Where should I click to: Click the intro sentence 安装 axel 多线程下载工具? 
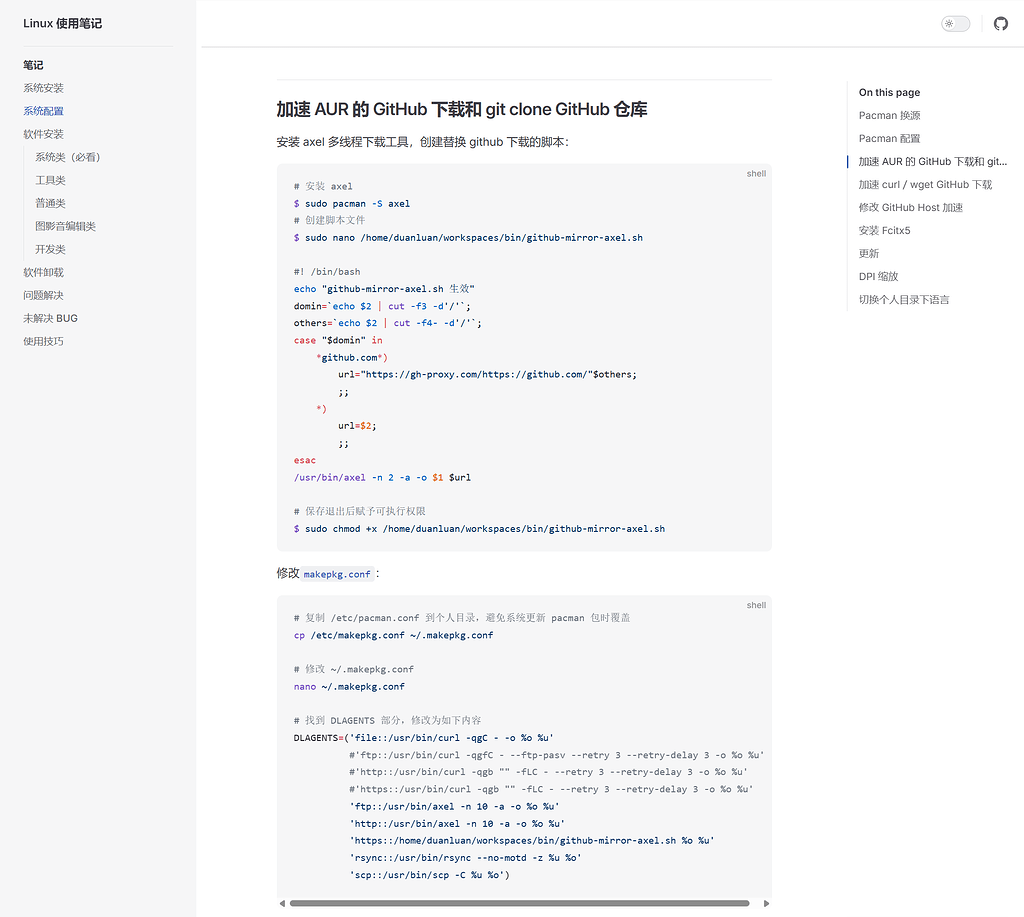coord(423,142)
